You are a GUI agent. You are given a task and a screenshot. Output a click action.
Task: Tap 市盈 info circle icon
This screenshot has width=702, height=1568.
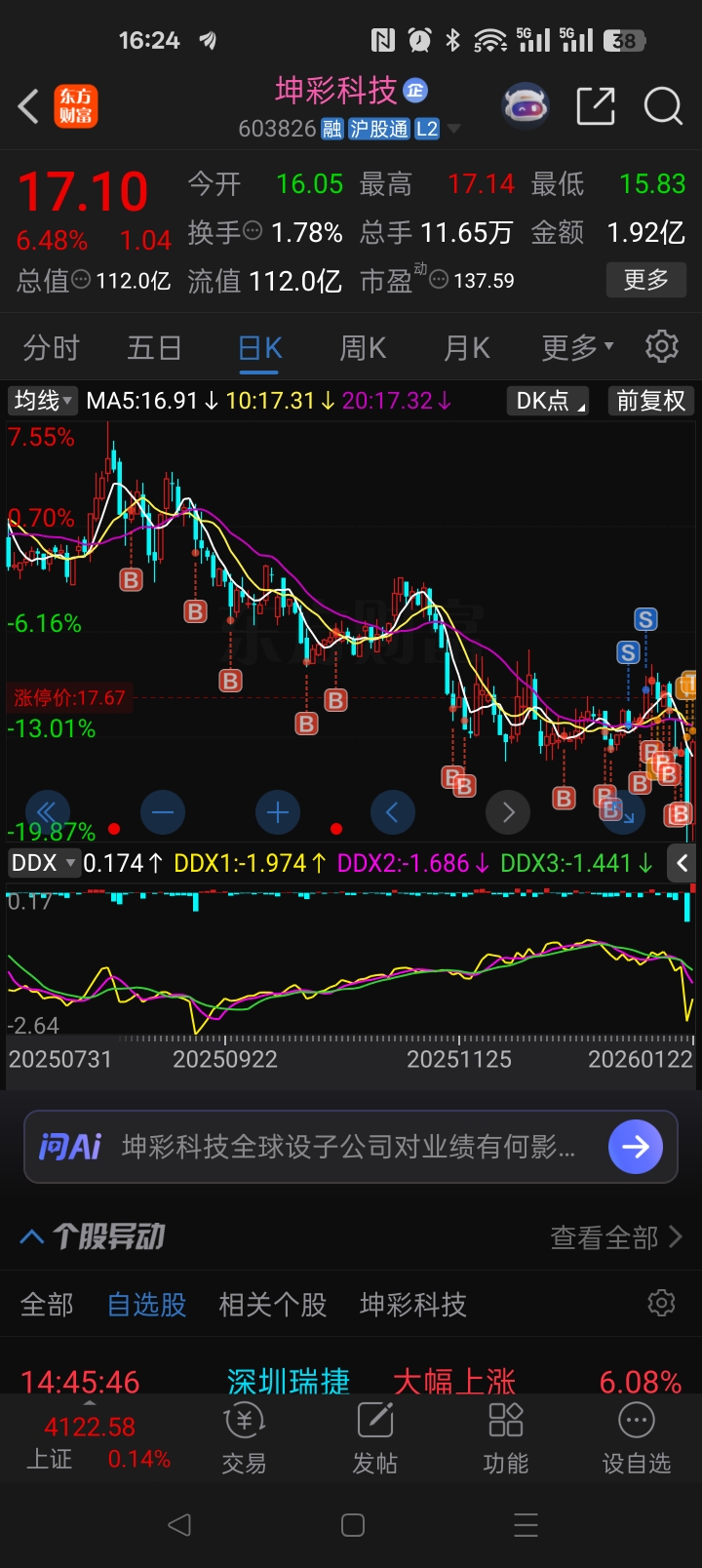(439, 281)
